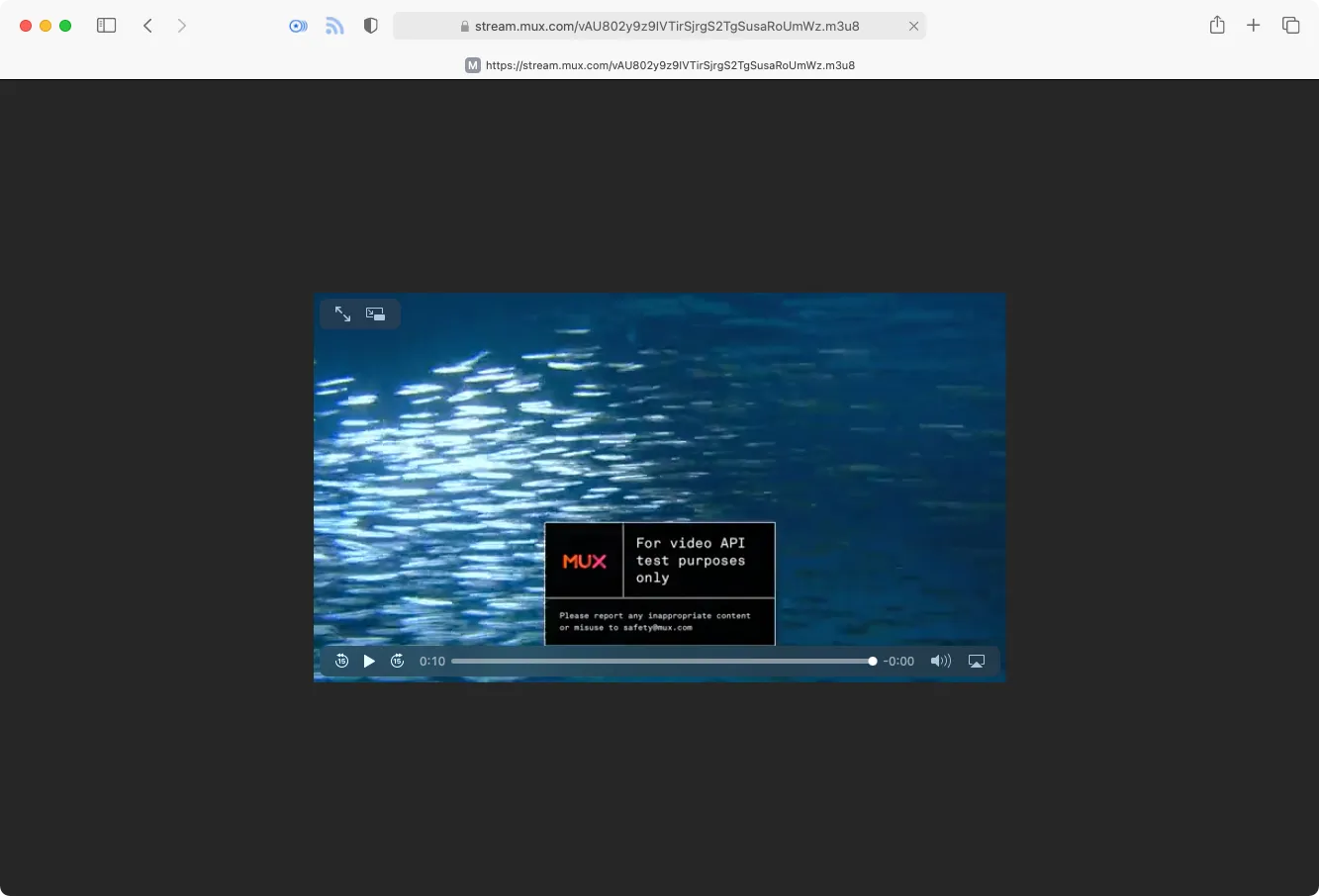Viewport: 1319px width, 896px height.
Task: Click the stream.mux.com address field
Action: point(659,26)
